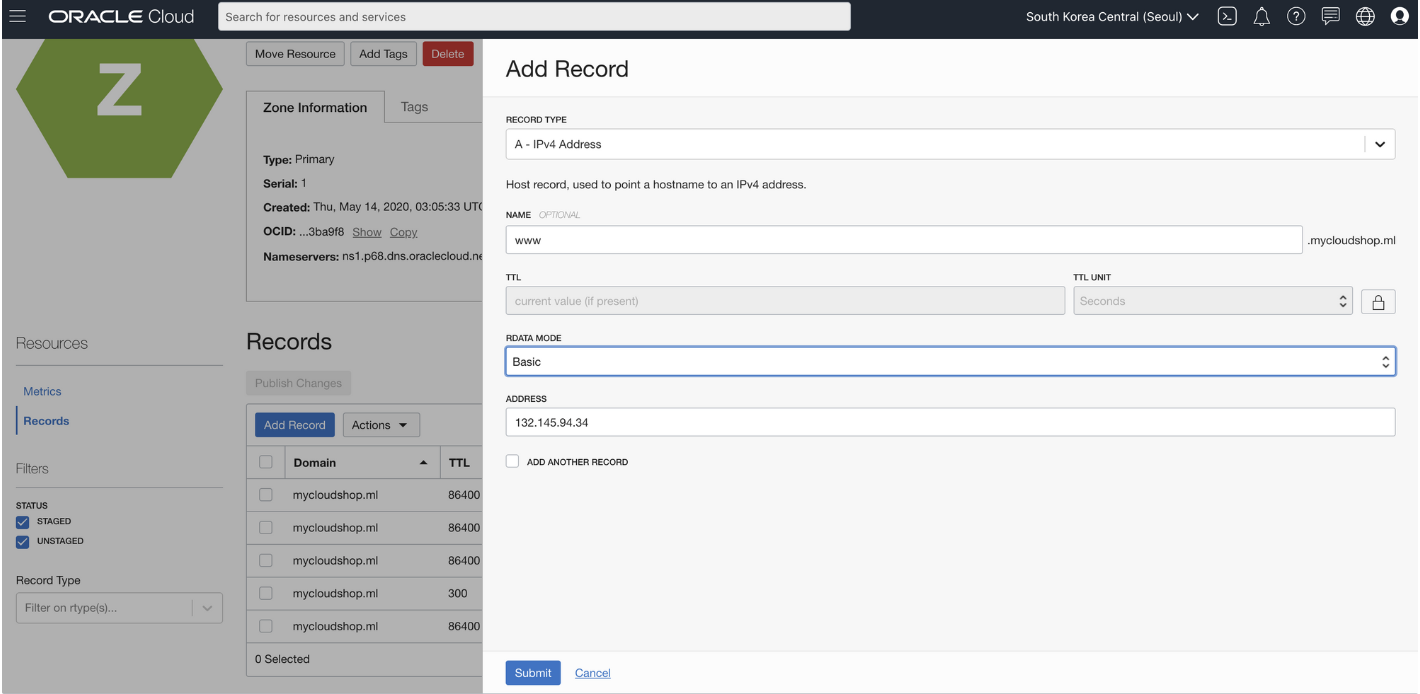The height and width of the screenshot is (694, 1420).
Task: Uncheck the Staged status filter
Action: pos(23,522)
